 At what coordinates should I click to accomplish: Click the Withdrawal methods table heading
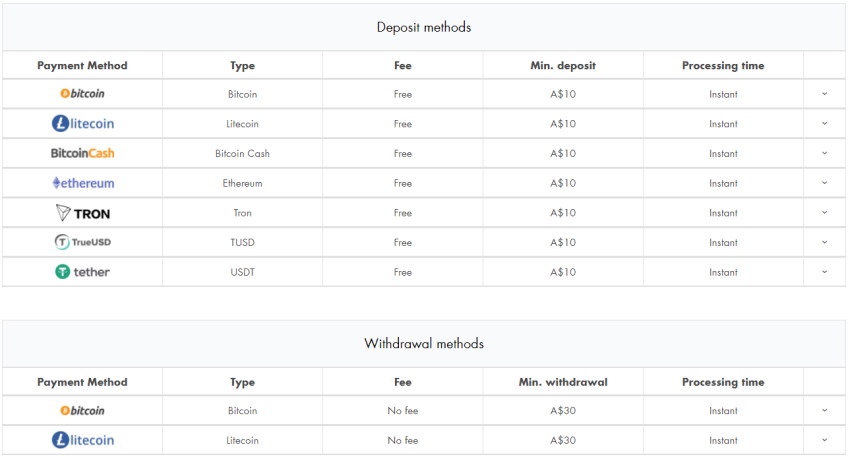coord(424,344)
